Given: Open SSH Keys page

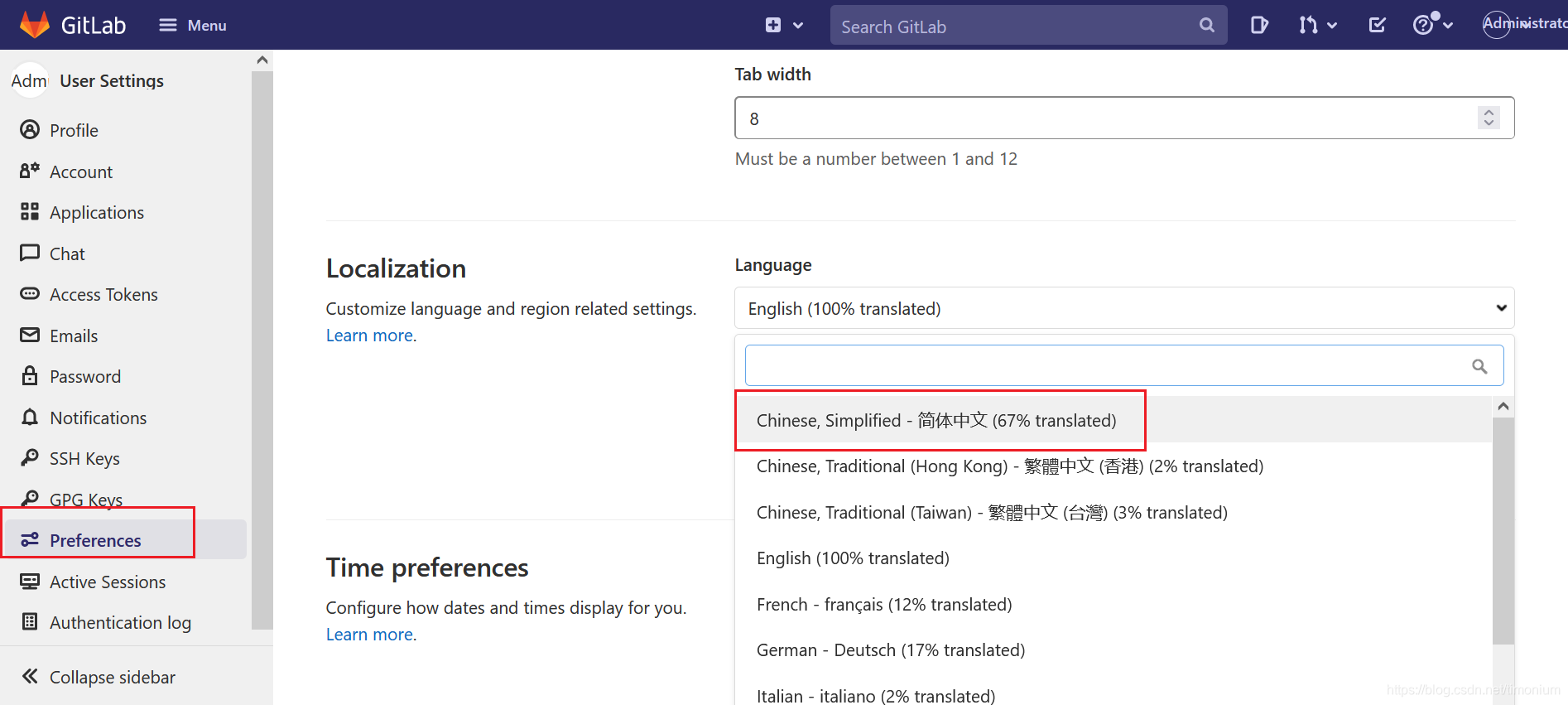Looking at the screenshot, I should point(84,459).
